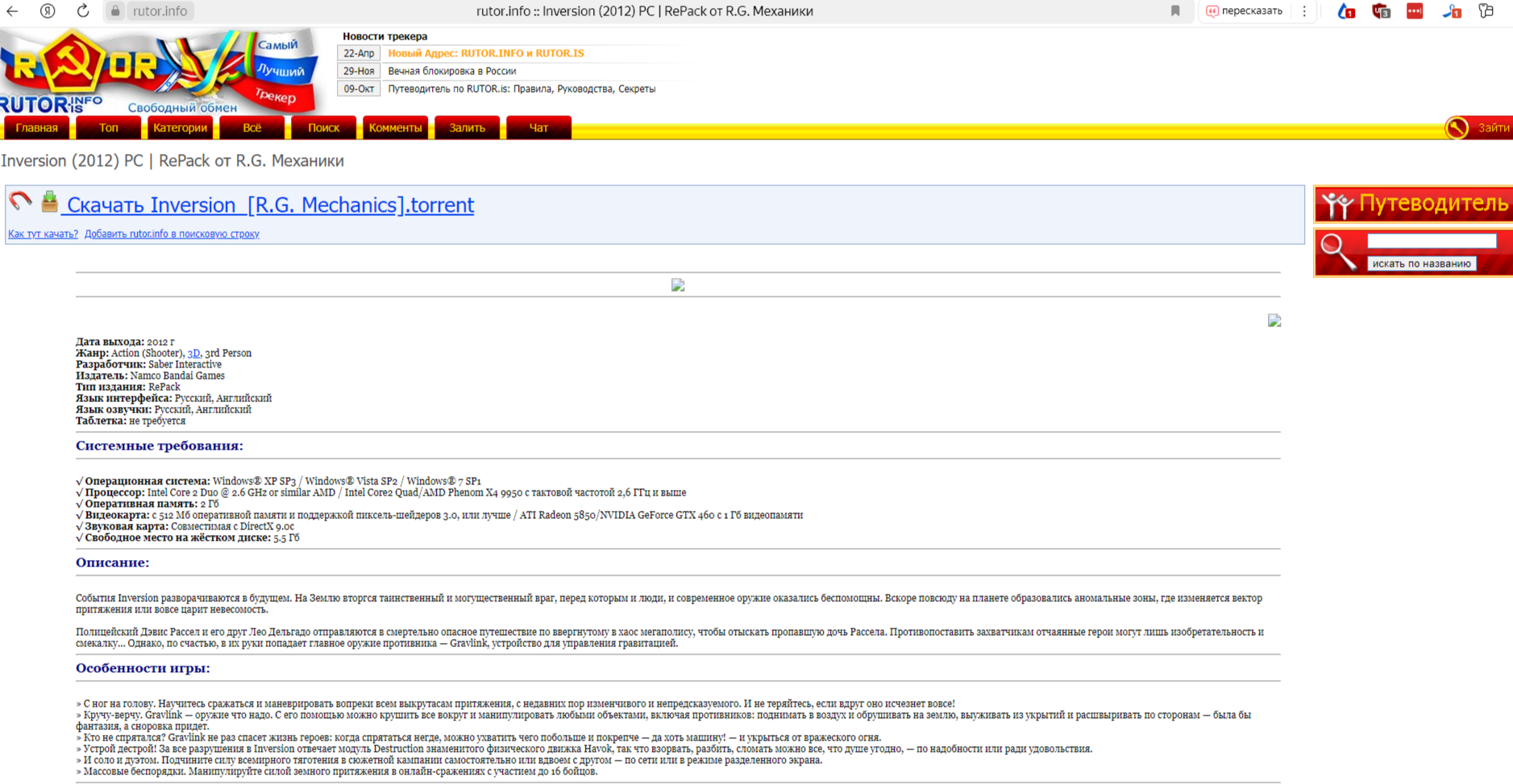1513x784 pixels.
Task: Open the Путеводитель guide banner
Action: pyautogui.click(x=1414, y=204)
